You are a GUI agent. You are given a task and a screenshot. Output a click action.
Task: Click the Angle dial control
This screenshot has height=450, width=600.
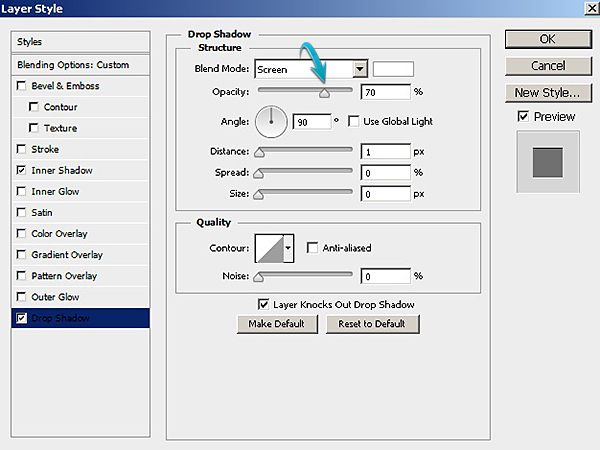[x=271, y=122]
